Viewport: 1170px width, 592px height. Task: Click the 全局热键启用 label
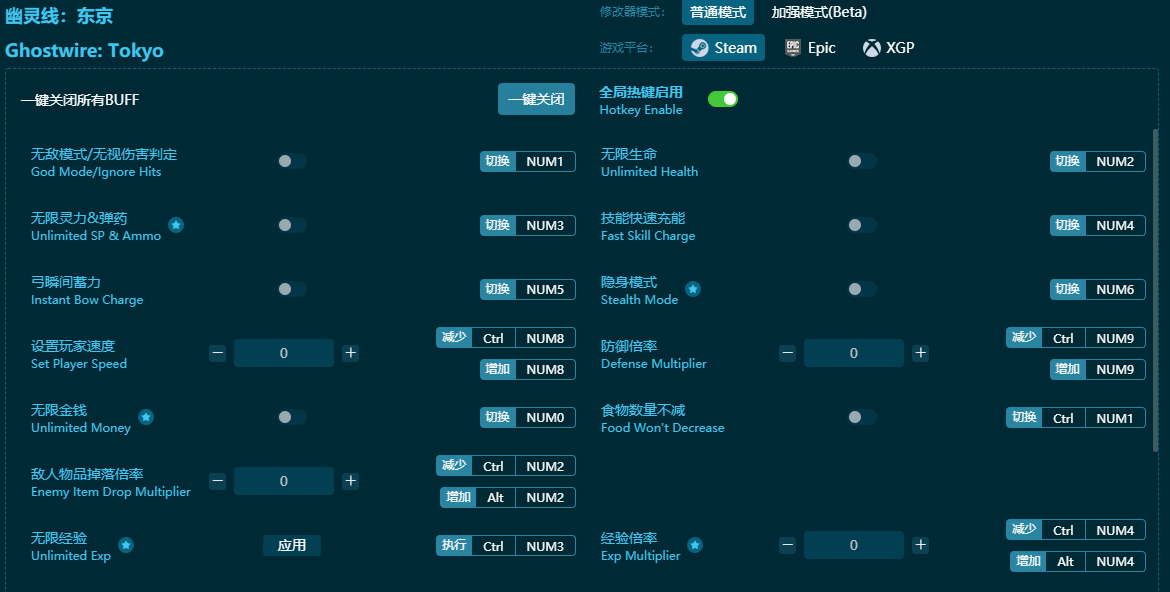(641, 92)
